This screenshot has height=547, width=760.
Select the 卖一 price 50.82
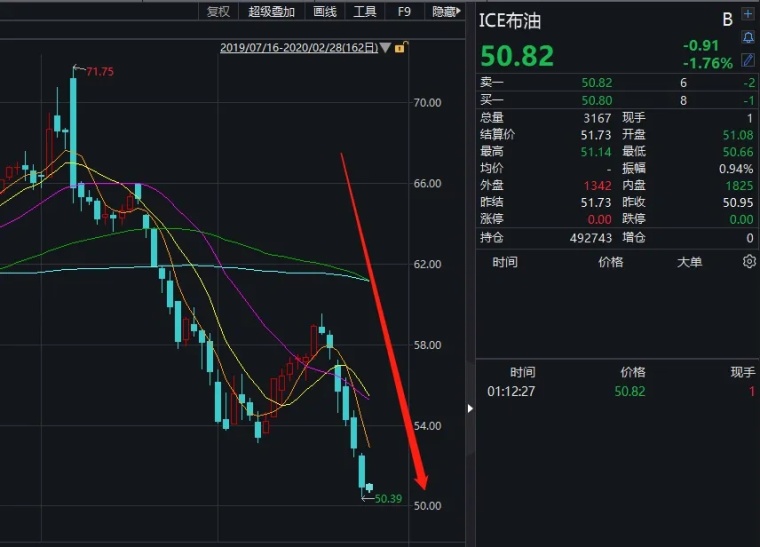(597, 83)
